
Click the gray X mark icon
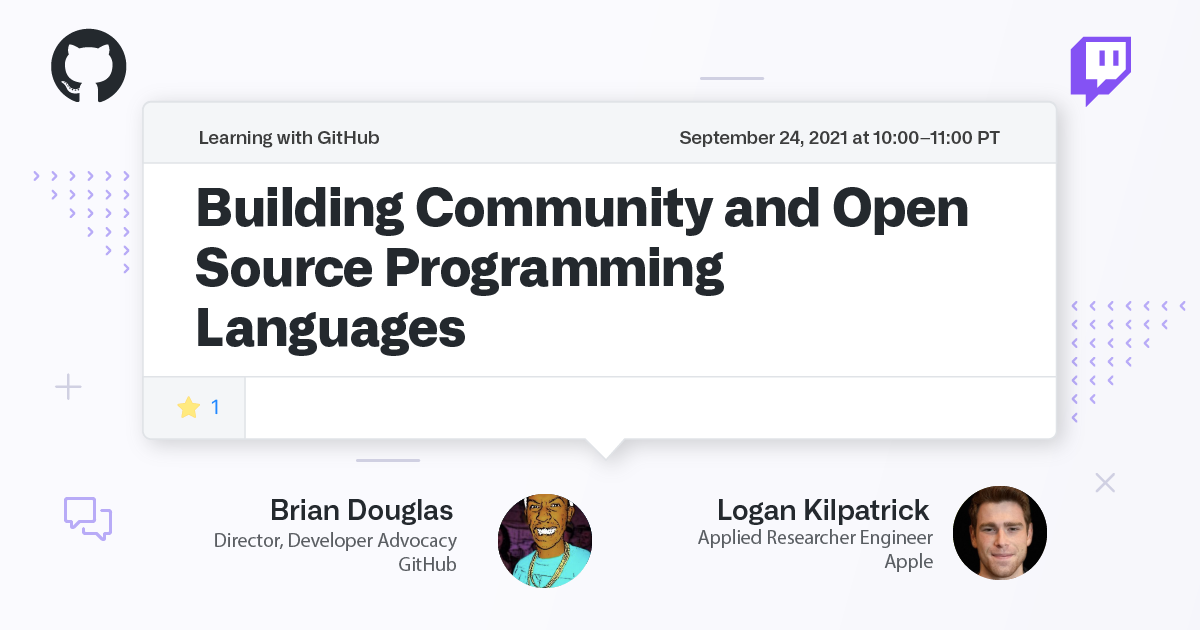coord(1105,483)
